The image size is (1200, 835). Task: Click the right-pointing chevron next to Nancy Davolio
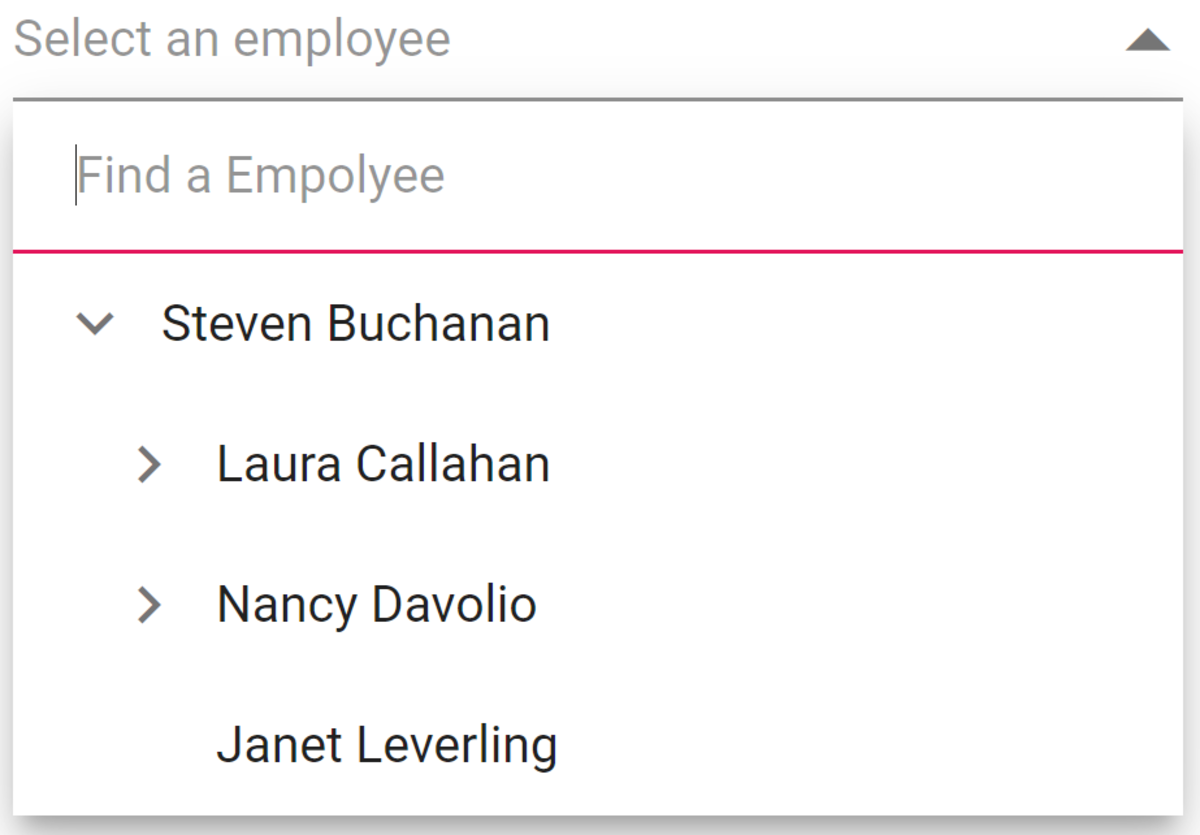pyautogui.click(x=149, y=605)
